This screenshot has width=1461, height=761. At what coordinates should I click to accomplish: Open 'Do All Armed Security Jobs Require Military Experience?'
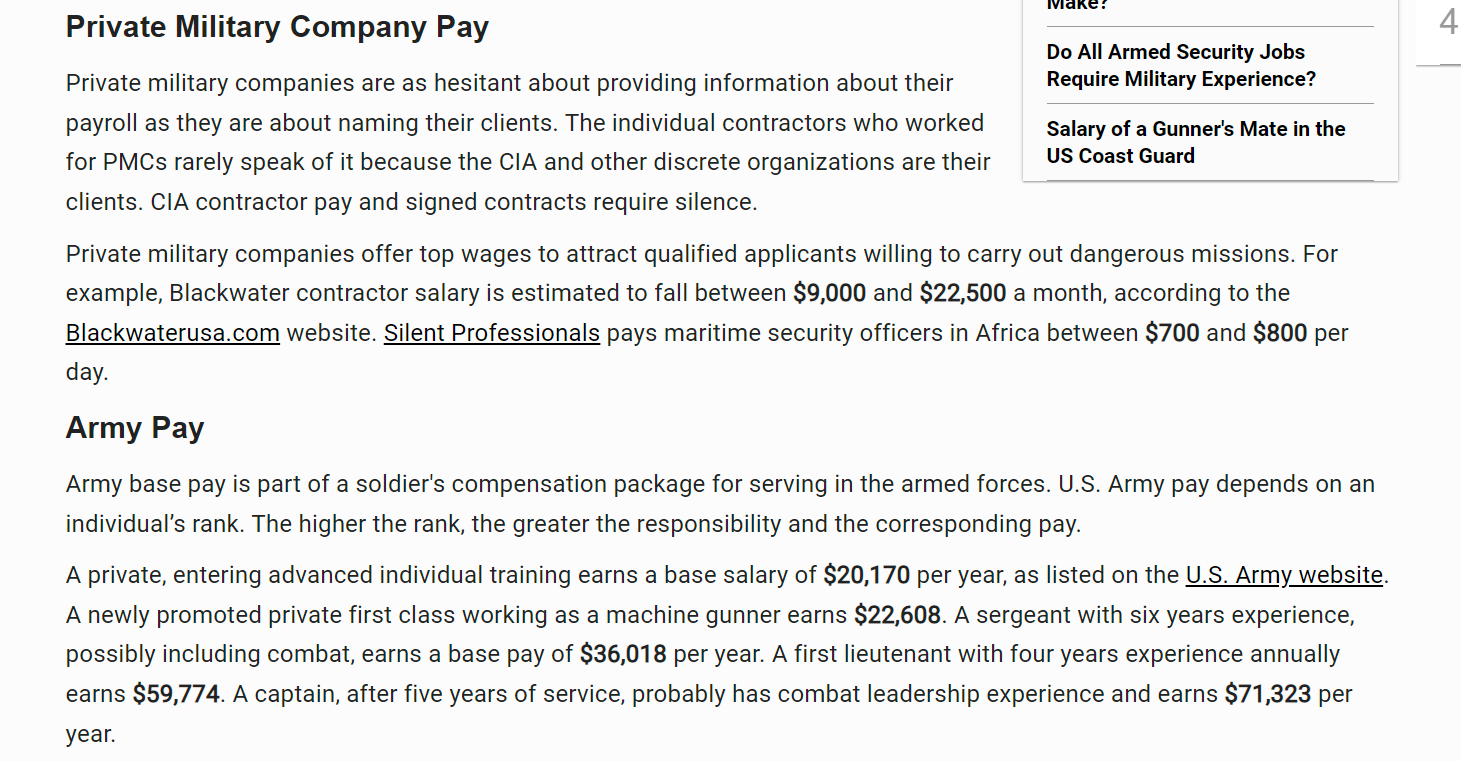pos(1181,65)
